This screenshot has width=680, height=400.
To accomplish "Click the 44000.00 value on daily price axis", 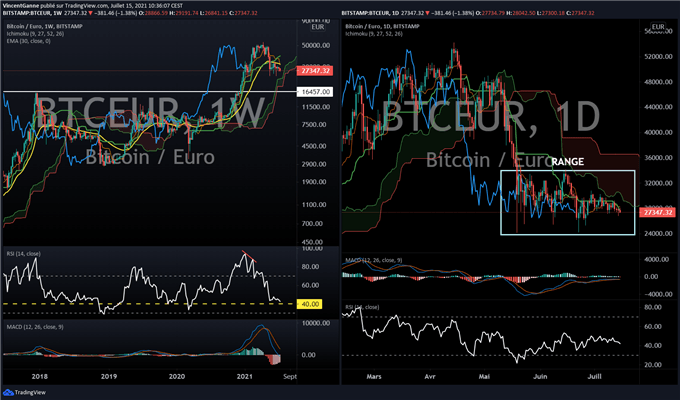I will (x=658, y=107).
